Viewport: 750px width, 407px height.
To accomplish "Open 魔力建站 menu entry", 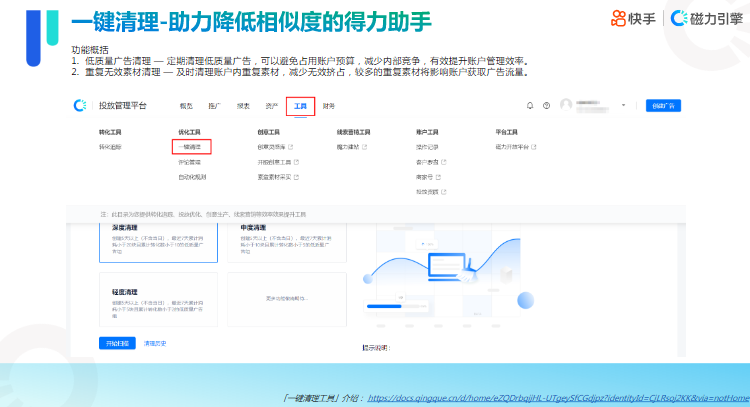I will (x=348, y=147).
